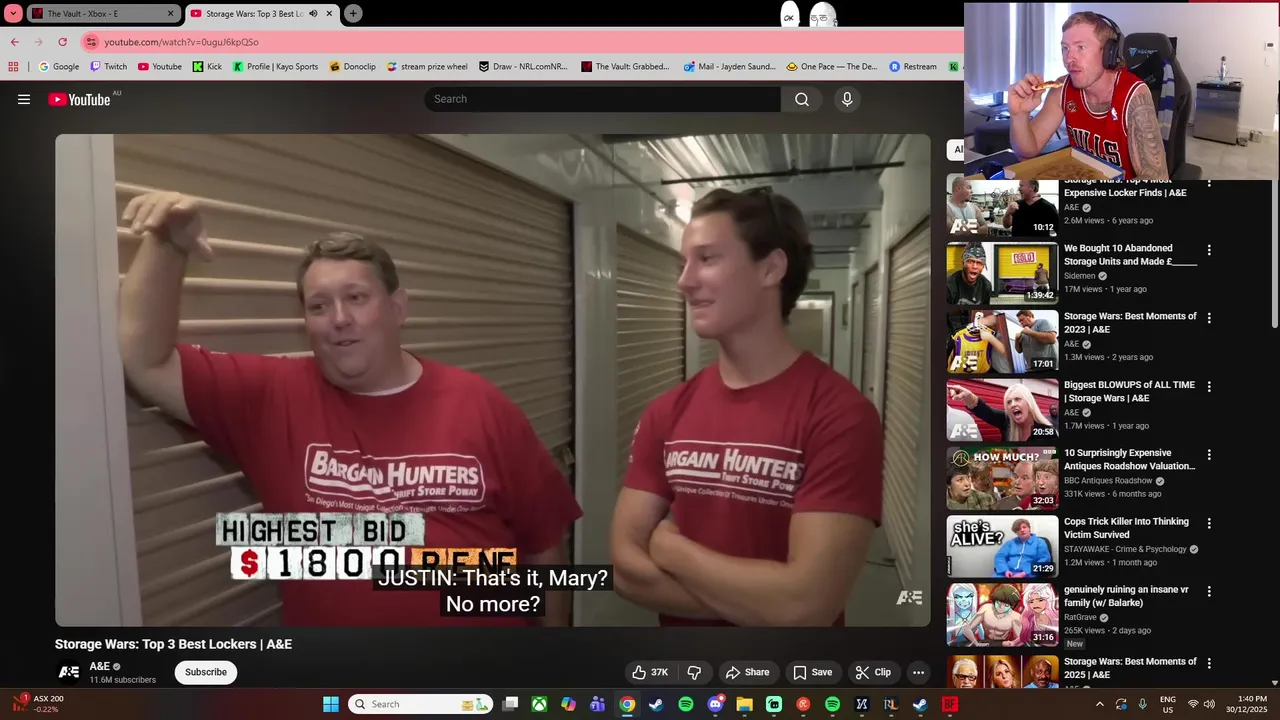This screenshot has height=720, width=1280.
Task: Open Copilot from the taskbar
Action: 568,704
